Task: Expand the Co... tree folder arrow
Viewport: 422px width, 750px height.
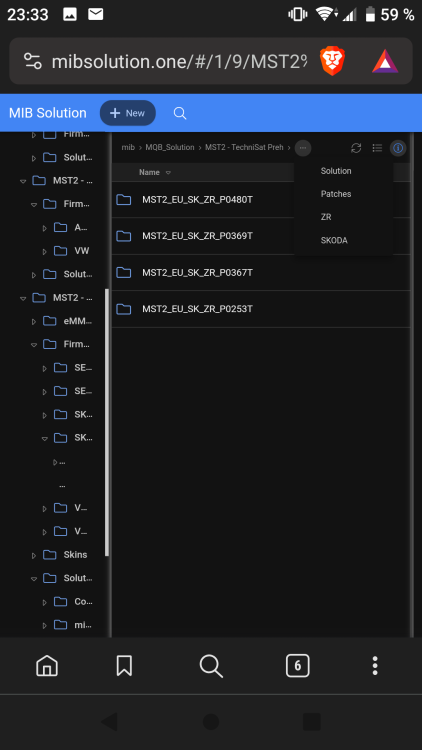Action: point(44,602)
